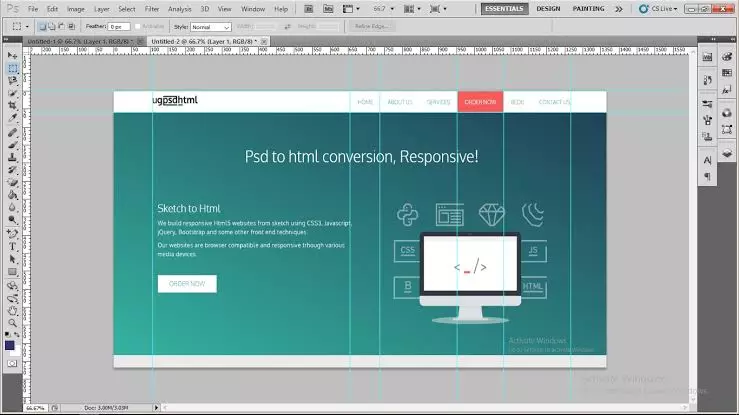Select the Quick Selection tool

coord(12,93)
